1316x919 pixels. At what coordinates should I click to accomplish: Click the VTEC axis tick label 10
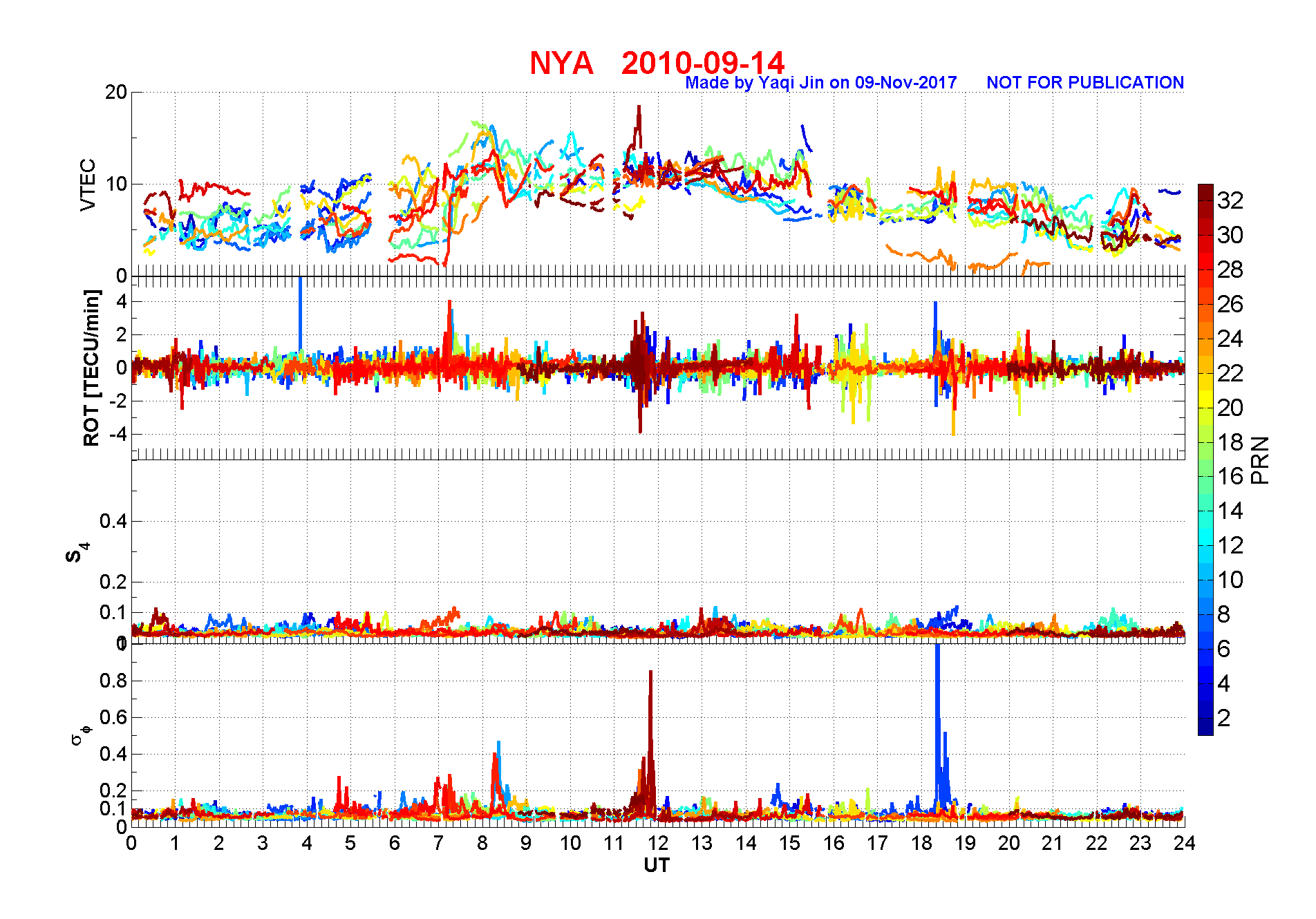115,184
